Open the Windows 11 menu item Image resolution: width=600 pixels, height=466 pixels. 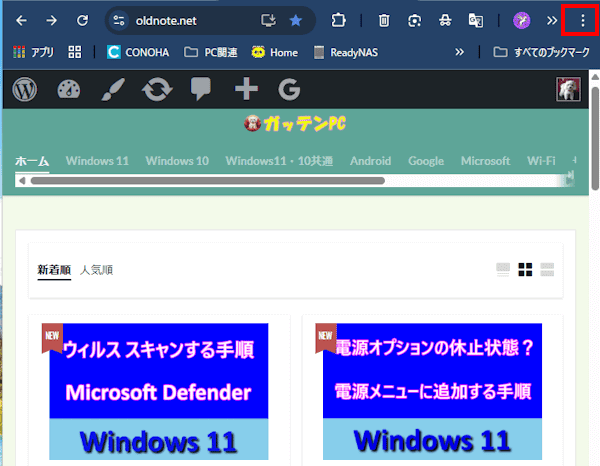97,161
